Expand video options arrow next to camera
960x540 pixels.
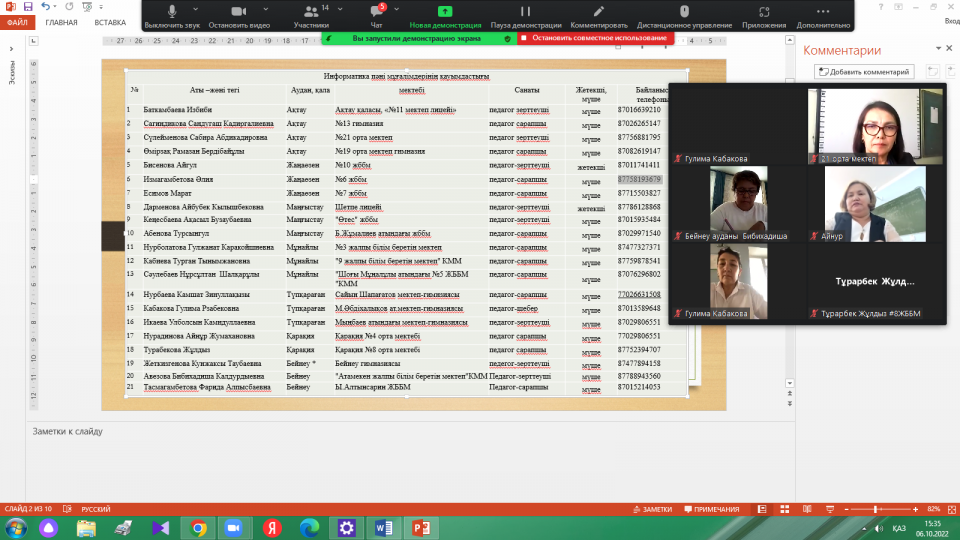pos(266,9)
